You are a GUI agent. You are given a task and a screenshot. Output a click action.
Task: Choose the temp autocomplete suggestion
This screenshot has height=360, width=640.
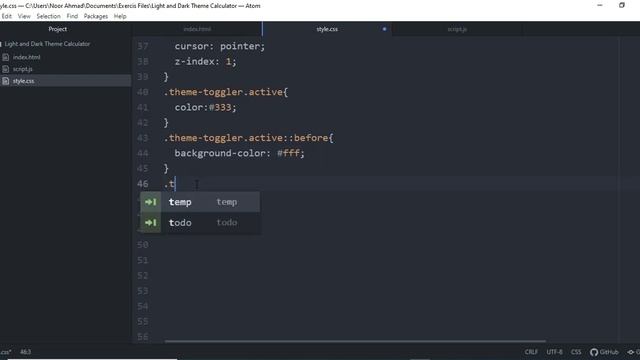pos(200,202)
